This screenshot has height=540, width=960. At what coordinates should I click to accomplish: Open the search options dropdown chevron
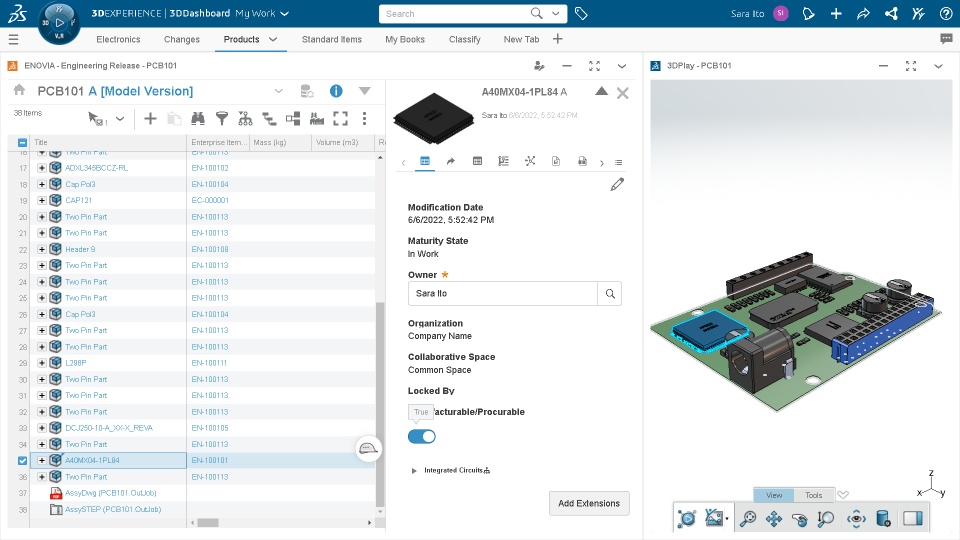(556, 13)
